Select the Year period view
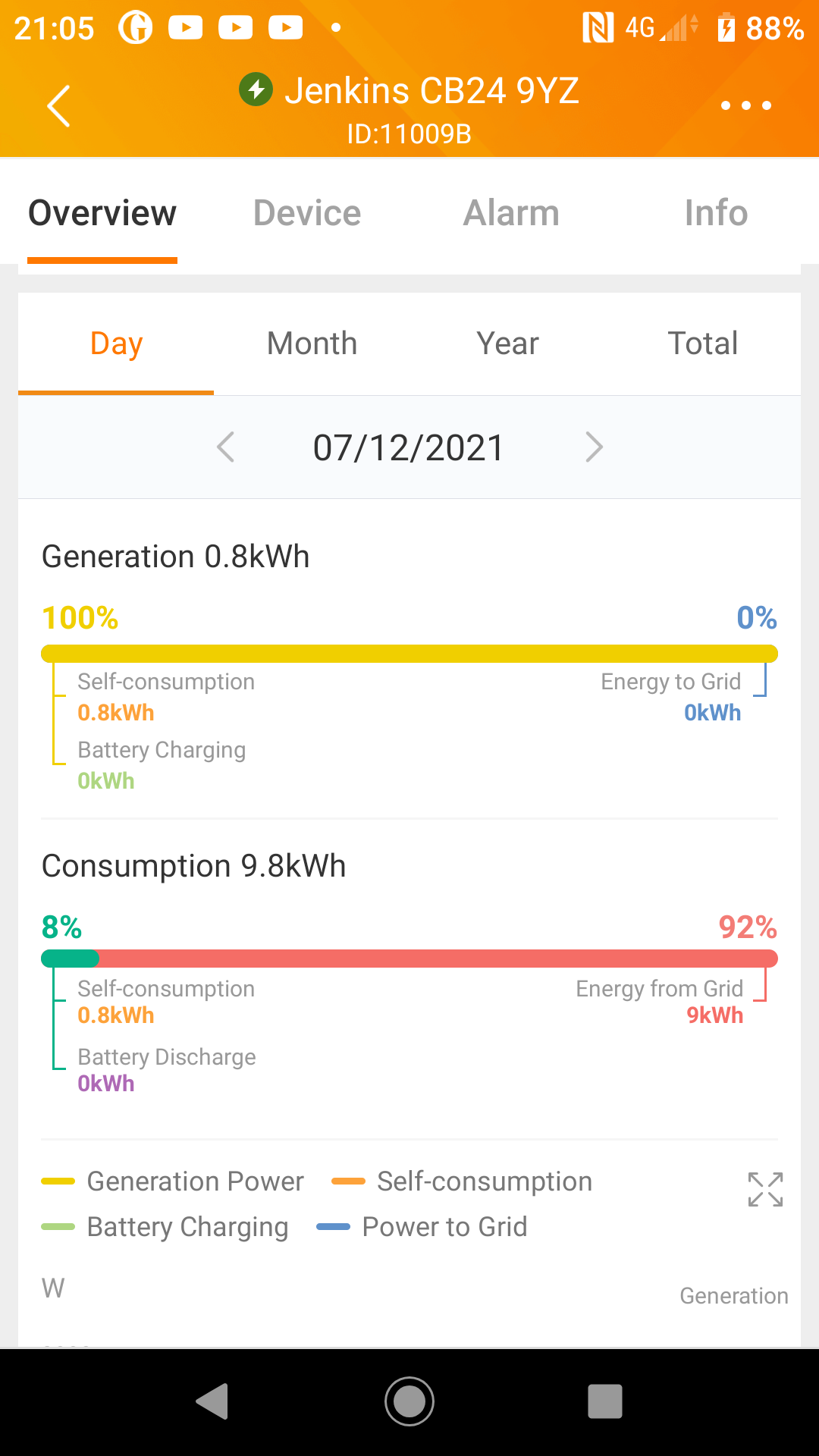The image size is (819, 1456). (x=507, y=344)
